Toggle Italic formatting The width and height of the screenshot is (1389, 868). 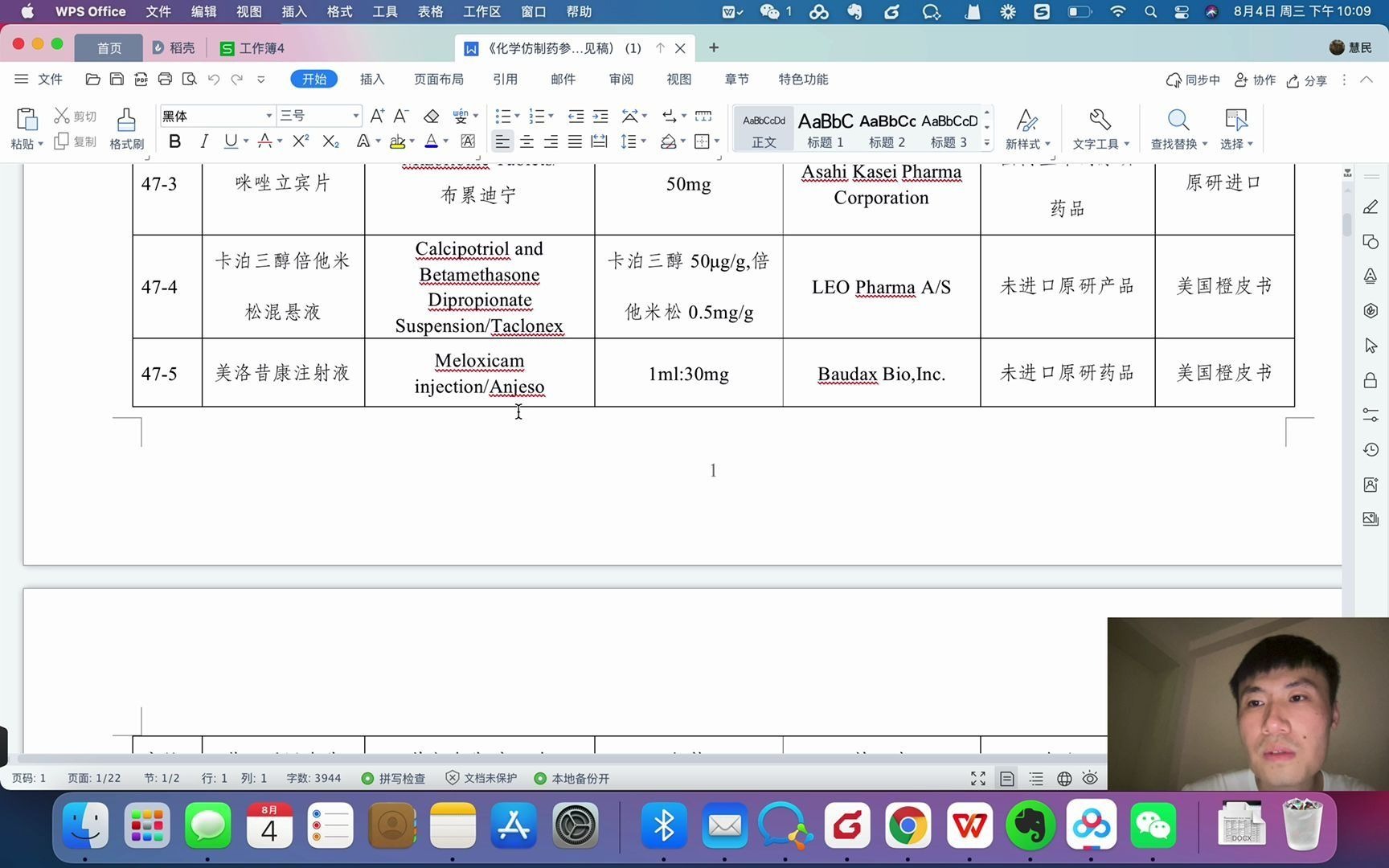point(204,141)
